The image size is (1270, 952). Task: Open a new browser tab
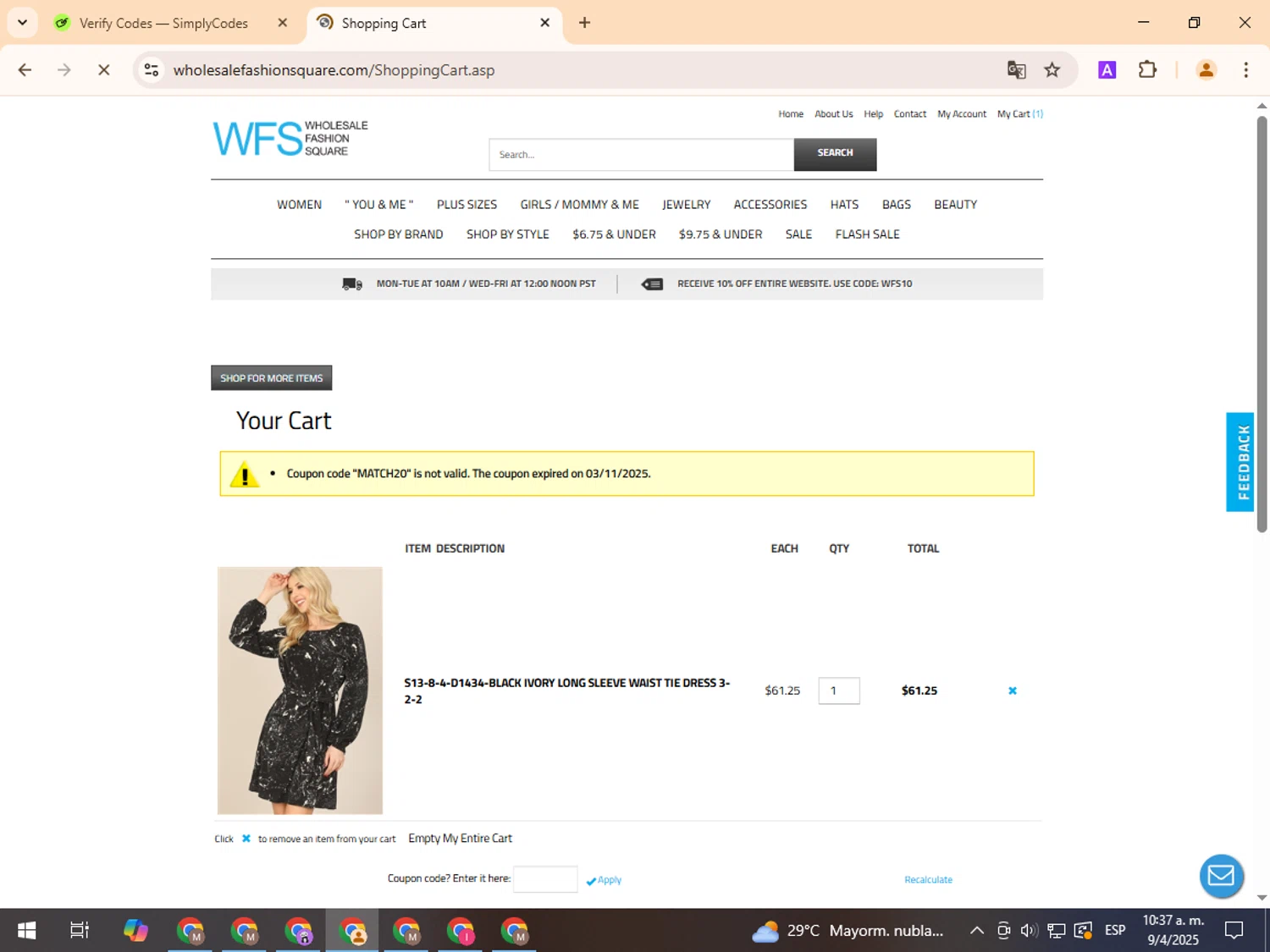coord(584,23)
